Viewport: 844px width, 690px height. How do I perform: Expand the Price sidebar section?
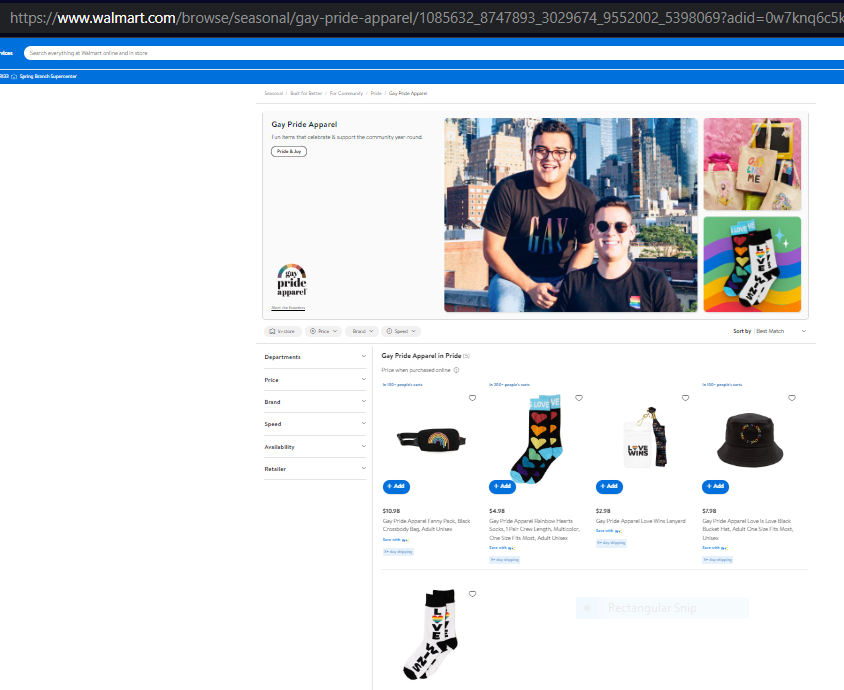coord(315,380)
